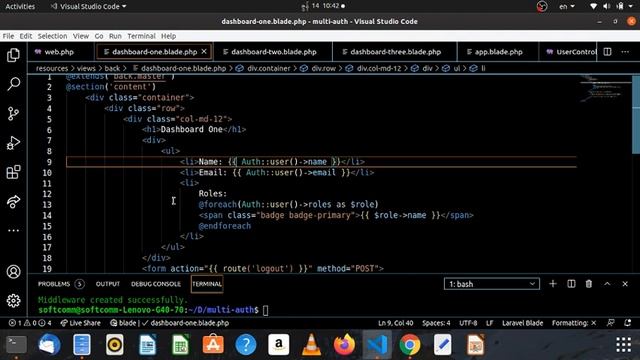Split the editor right
The width and height of the screenshot is (640, 360).
[x=607, y=52]
